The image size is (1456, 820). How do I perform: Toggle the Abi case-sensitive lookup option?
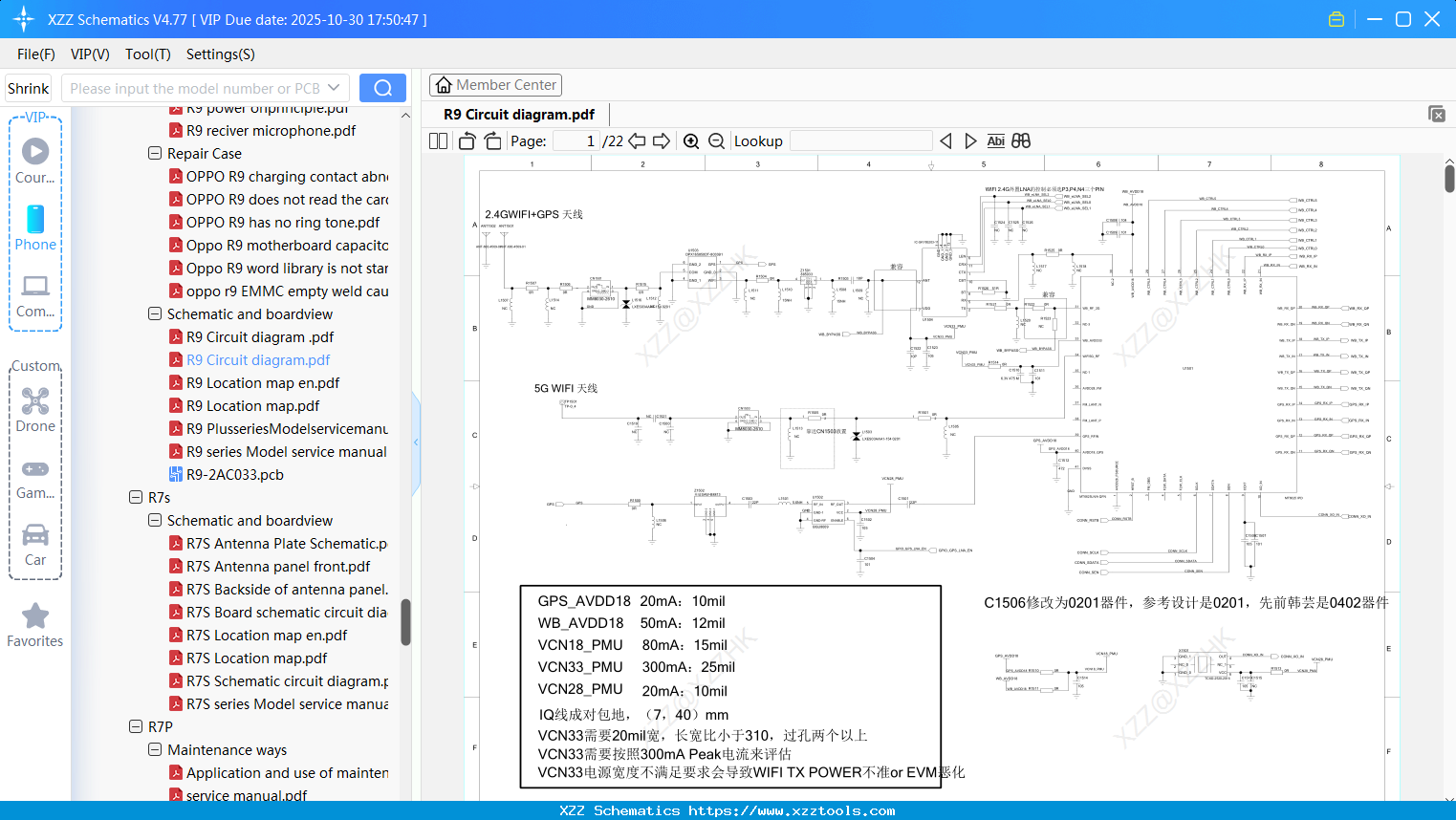[997, 140]
